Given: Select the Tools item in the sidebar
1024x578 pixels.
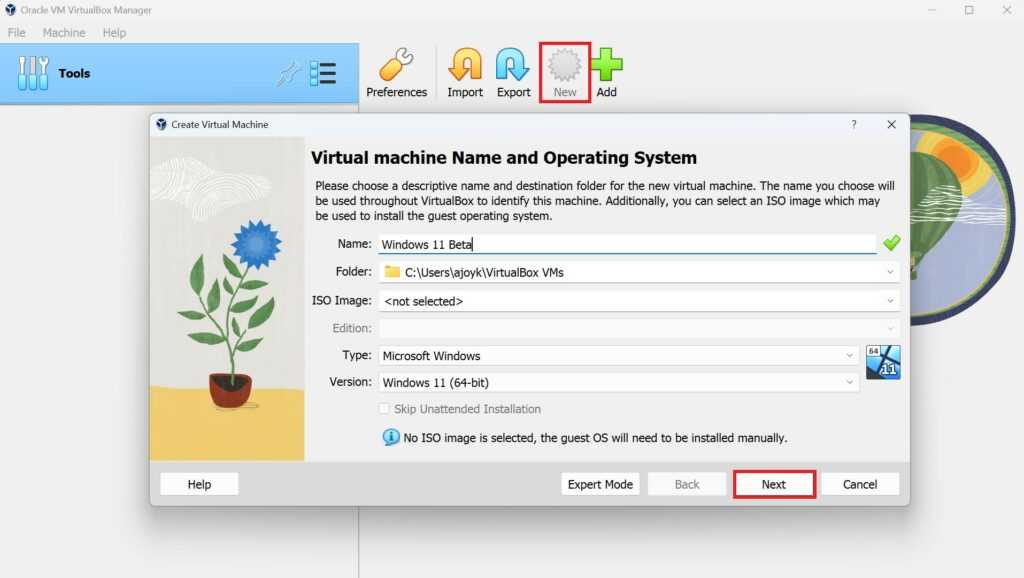Looking at the screenshot, I should click(179, 74).
